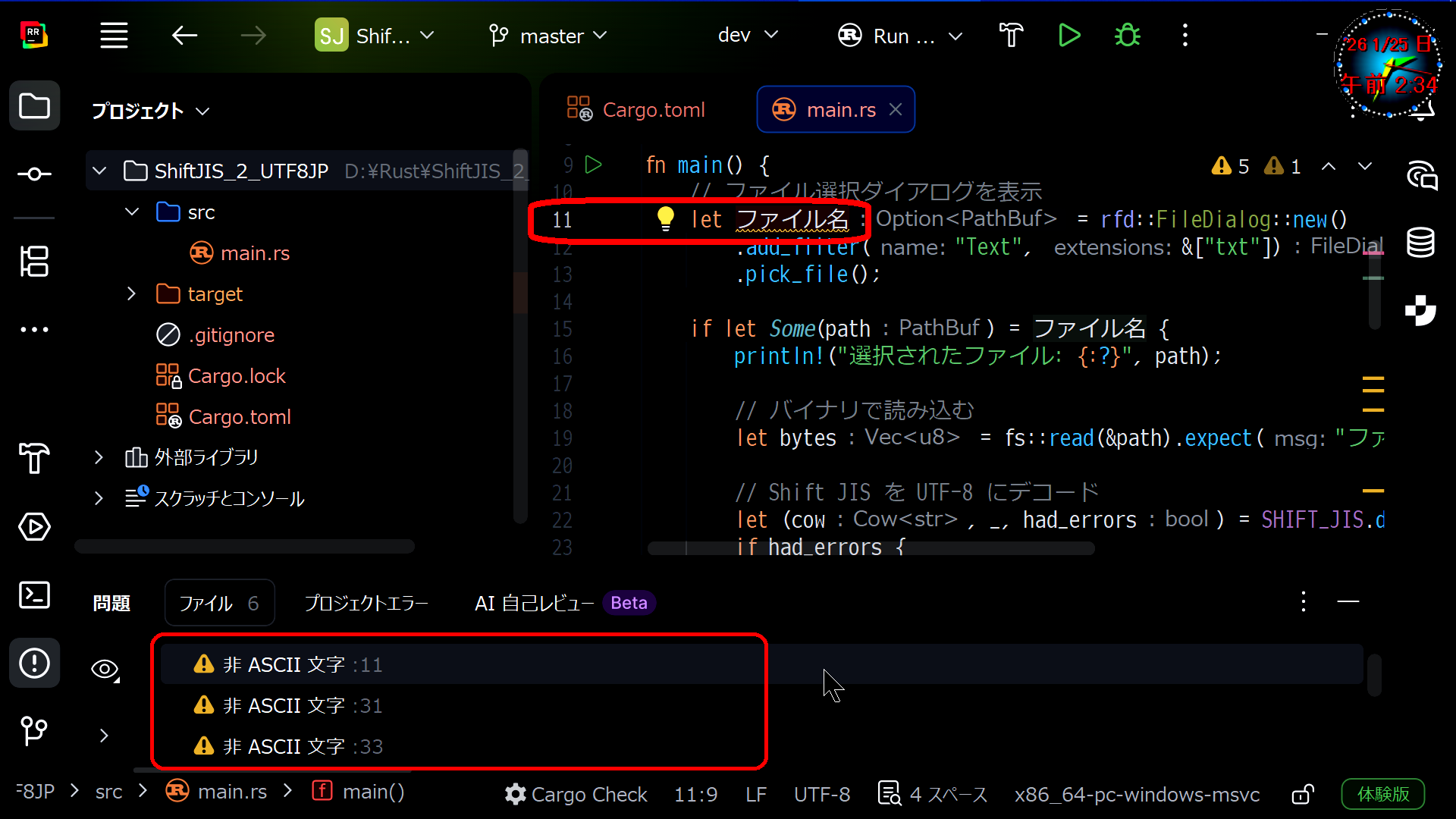Open the Commit tool window icon
1456x819 pixels.
34,174
